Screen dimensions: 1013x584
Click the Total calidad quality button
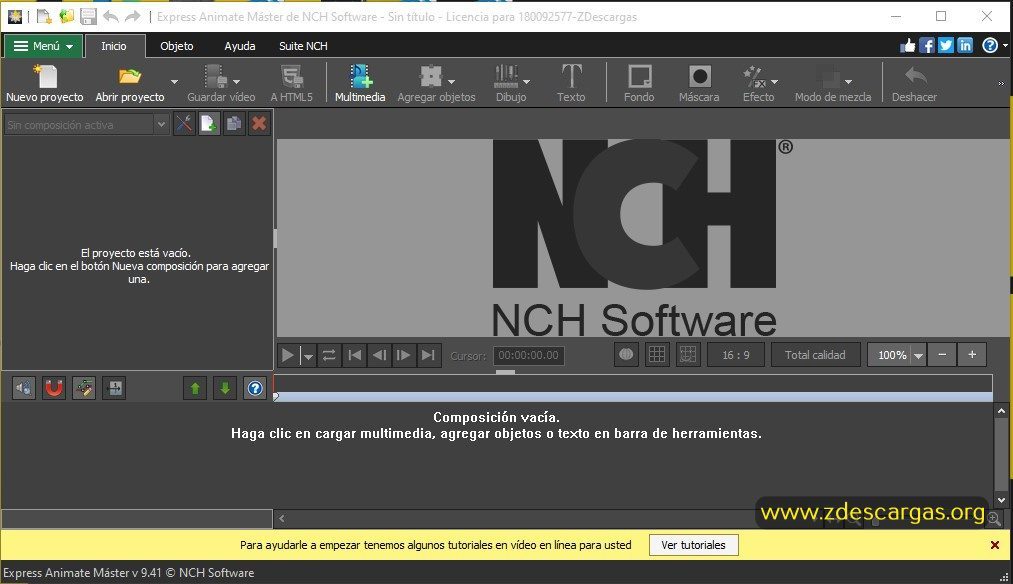click(x=815, y=355)
